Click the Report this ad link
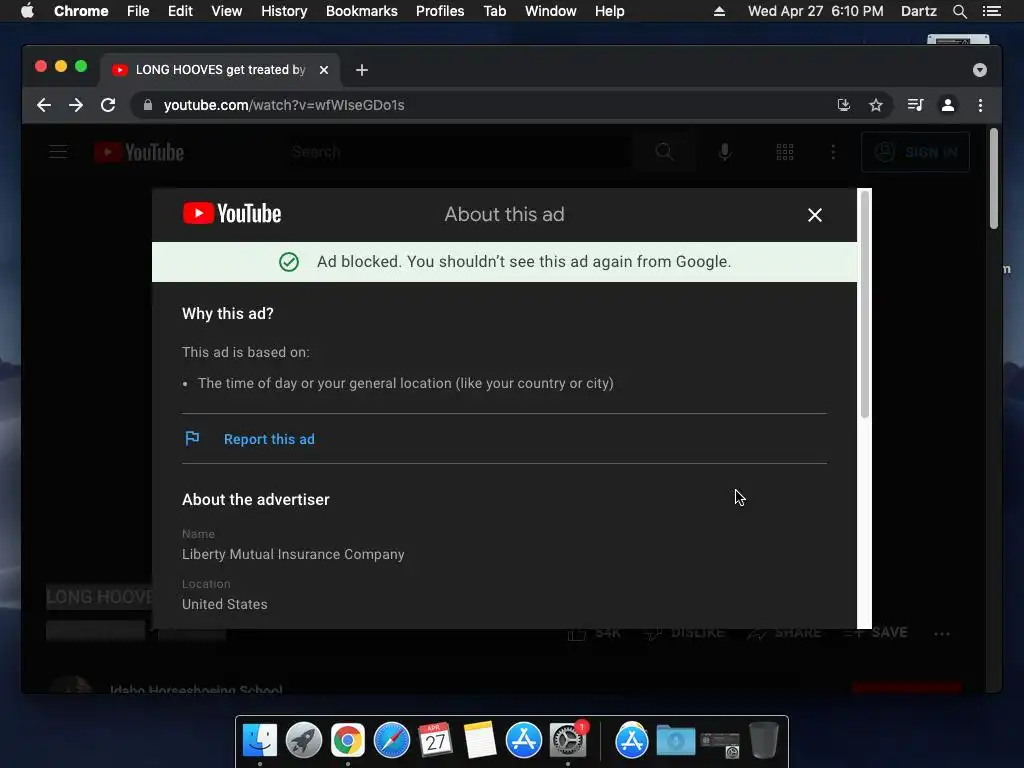Screen dimensions: 1024x768 tap(269, 440)
